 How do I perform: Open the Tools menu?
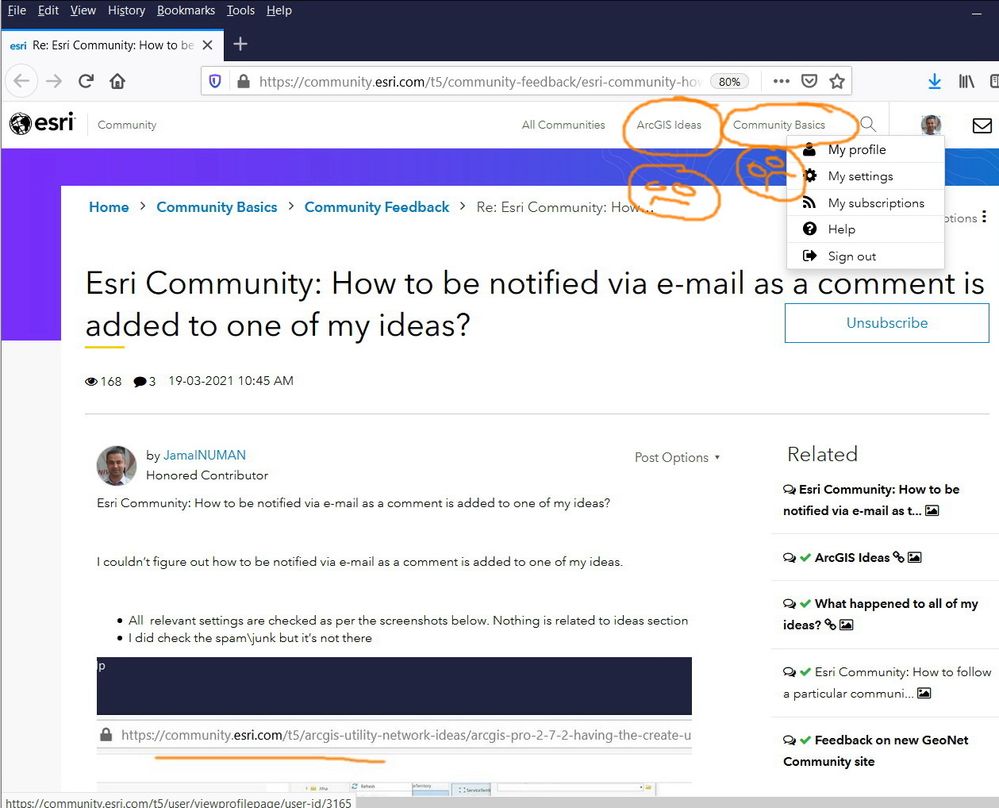pyautogui.click(x=240, y=10)
